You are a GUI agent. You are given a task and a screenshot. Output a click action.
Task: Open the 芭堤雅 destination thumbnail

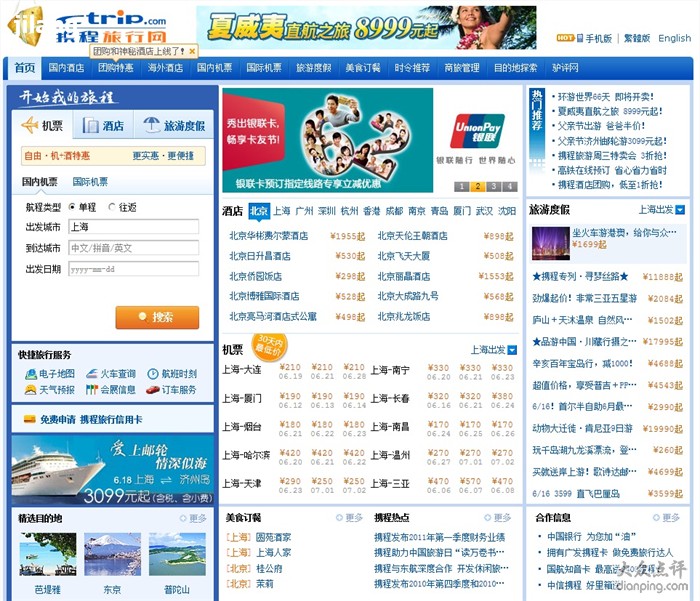(48, 554)
